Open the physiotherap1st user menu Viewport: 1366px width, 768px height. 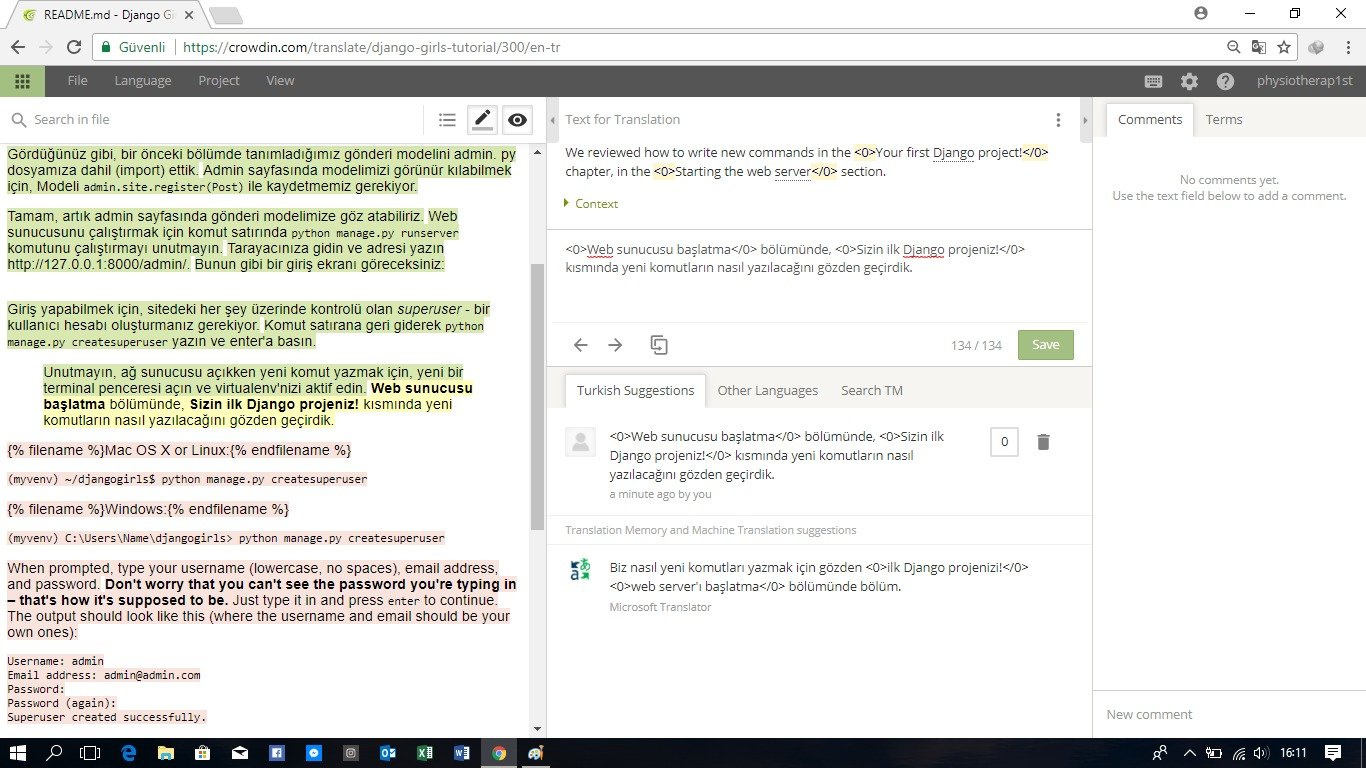click(x=1303, y=81)
